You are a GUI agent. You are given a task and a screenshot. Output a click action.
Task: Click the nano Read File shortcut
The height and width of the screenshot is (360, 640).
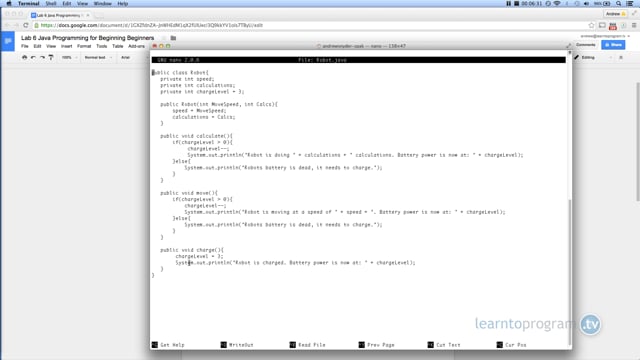308,345
